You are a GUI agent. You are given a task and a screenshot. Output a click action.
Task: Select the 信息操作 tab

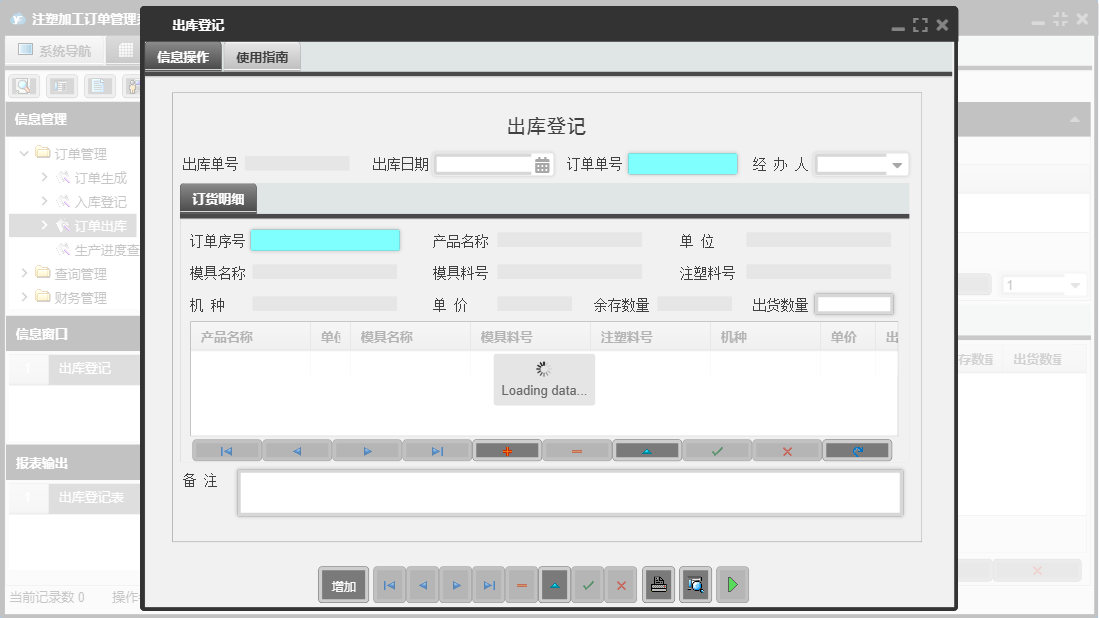click(182, 56)
